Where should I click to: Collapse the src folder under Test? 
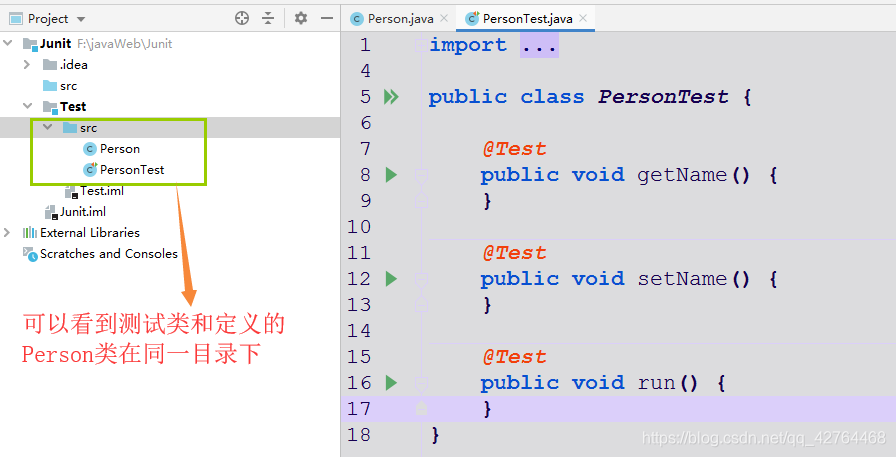coord(48,127)
